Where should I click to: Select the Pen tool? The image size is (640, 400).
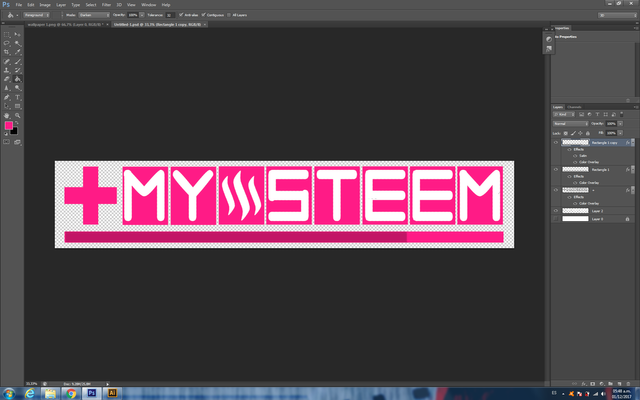7,98
